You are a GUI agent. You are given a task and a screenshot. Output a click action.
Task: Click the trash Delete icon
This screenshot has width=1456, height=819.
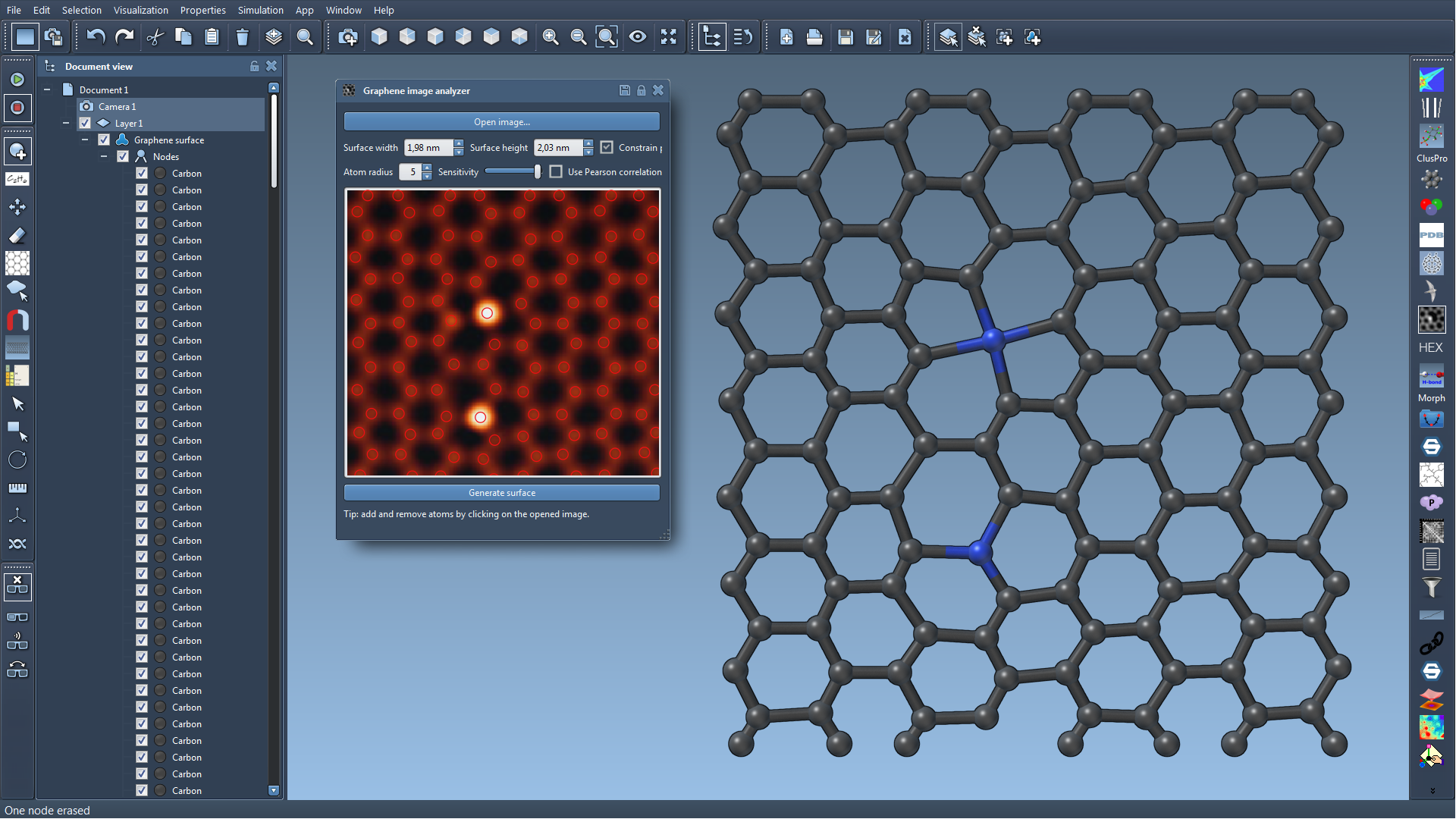242,36
